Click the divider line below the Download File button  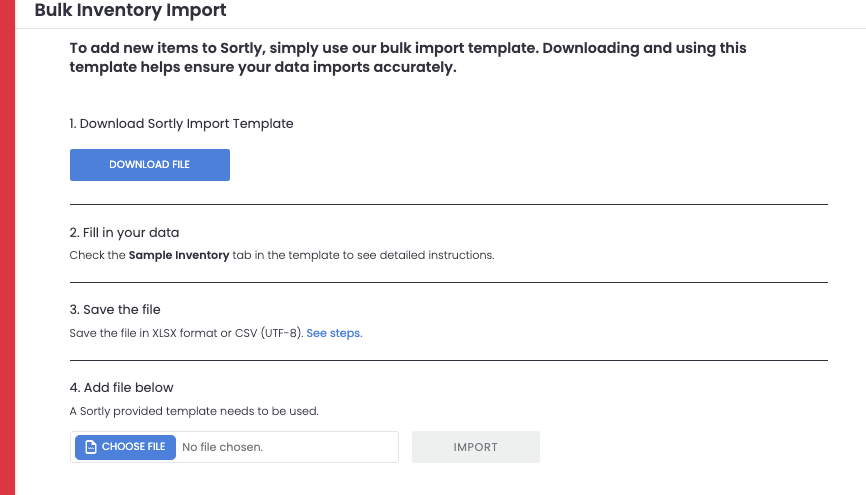click(x=448, y=204)
